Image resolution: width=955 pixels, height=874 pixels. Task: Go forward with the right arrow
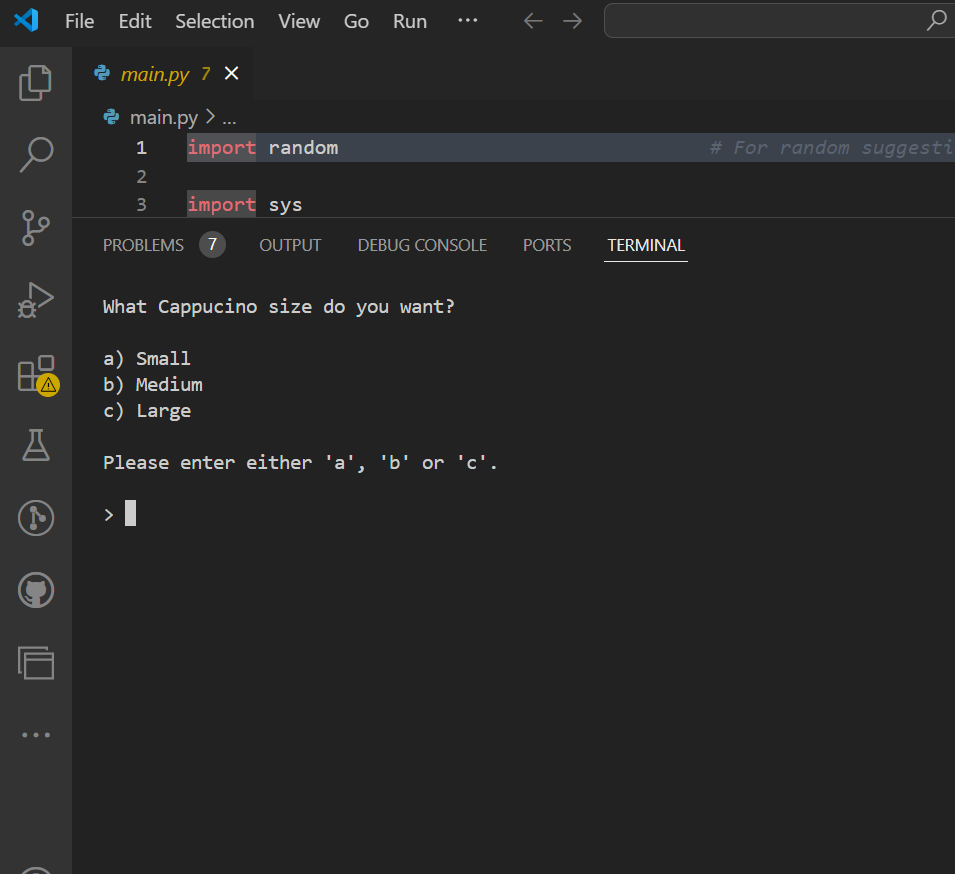(572, 21)
